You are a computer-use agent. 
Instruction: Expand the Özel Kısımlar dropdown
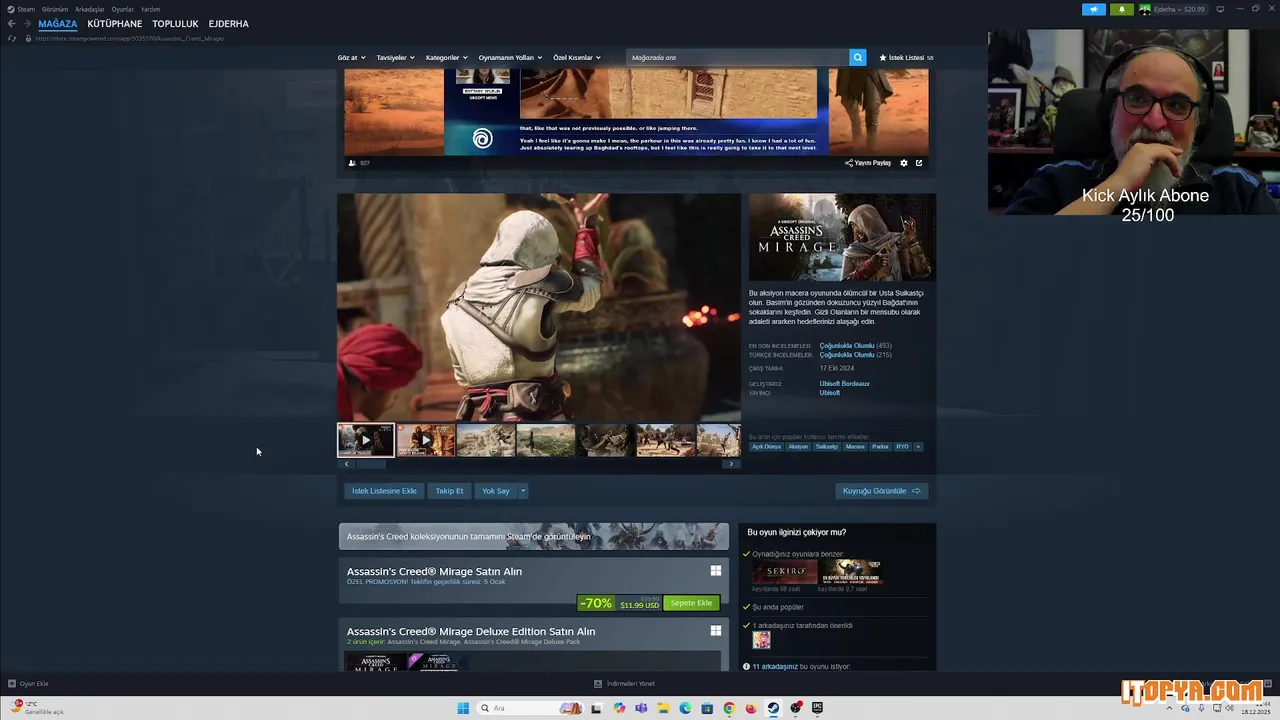coord(577,58)
